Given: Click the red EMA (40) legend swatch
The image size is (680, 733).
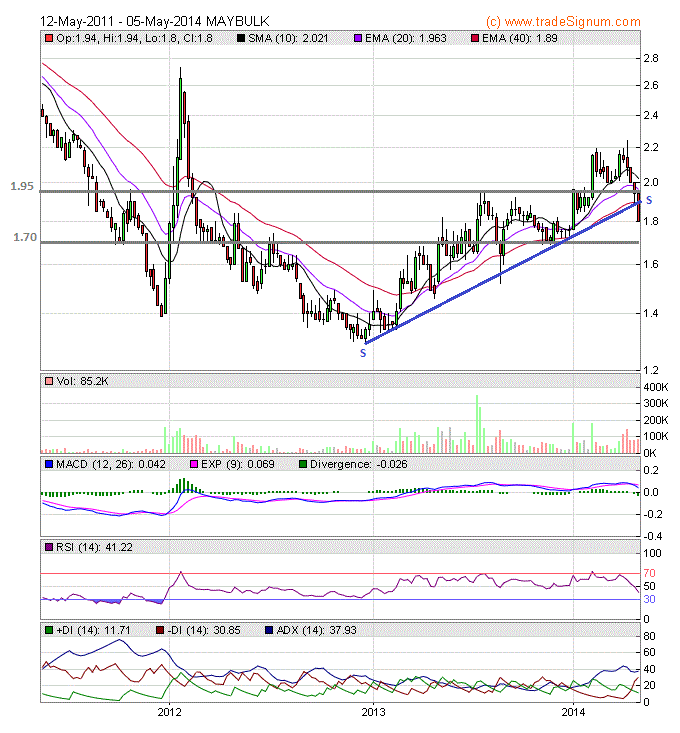Looking at the screenshot, I should click(x=475, y=38).
